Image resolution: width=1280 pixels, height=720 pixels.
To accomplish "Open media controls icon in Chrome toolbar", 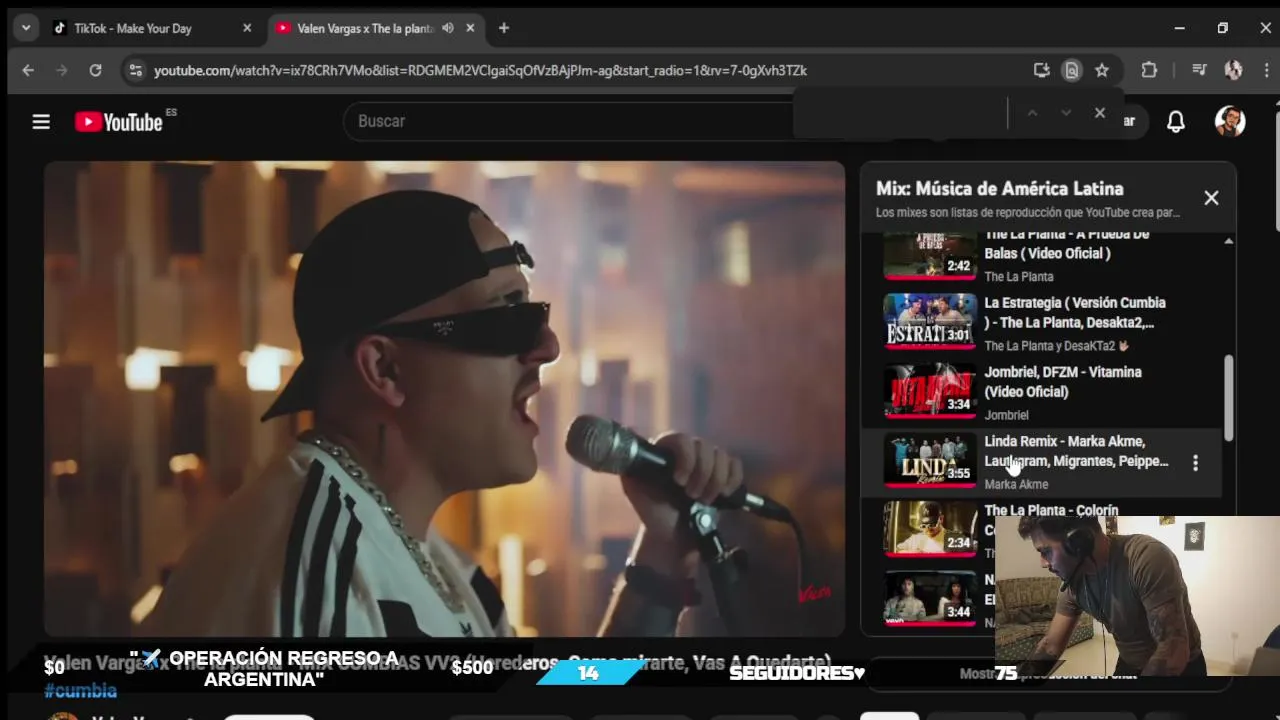I will point(1199,70).
